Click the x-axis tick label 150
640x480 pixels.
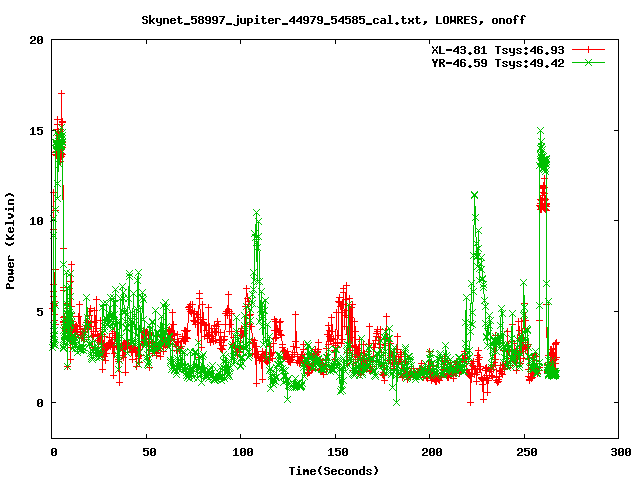pos(338,452)
